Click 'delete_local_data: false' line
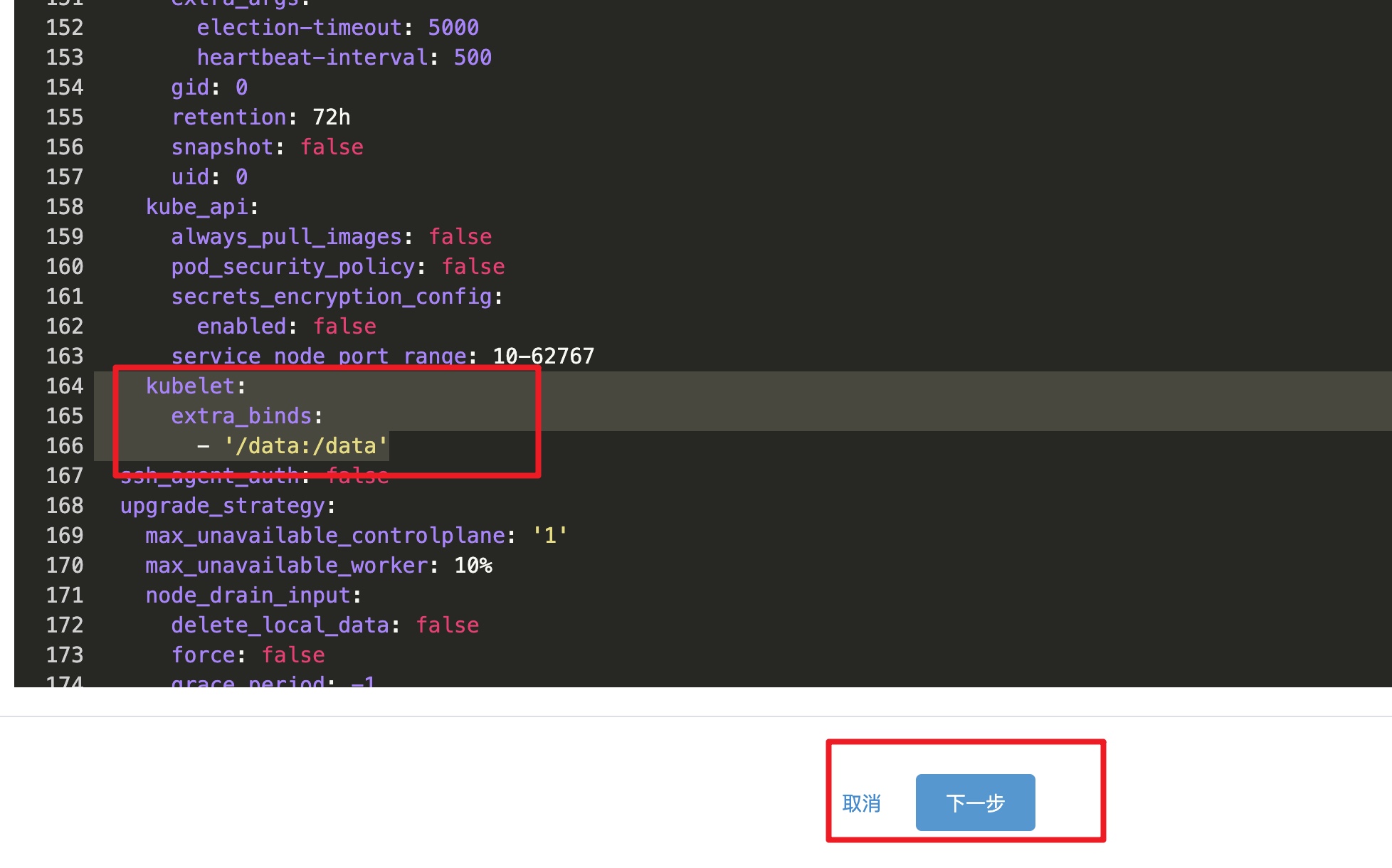1392x868 pixels. (325, 625)
